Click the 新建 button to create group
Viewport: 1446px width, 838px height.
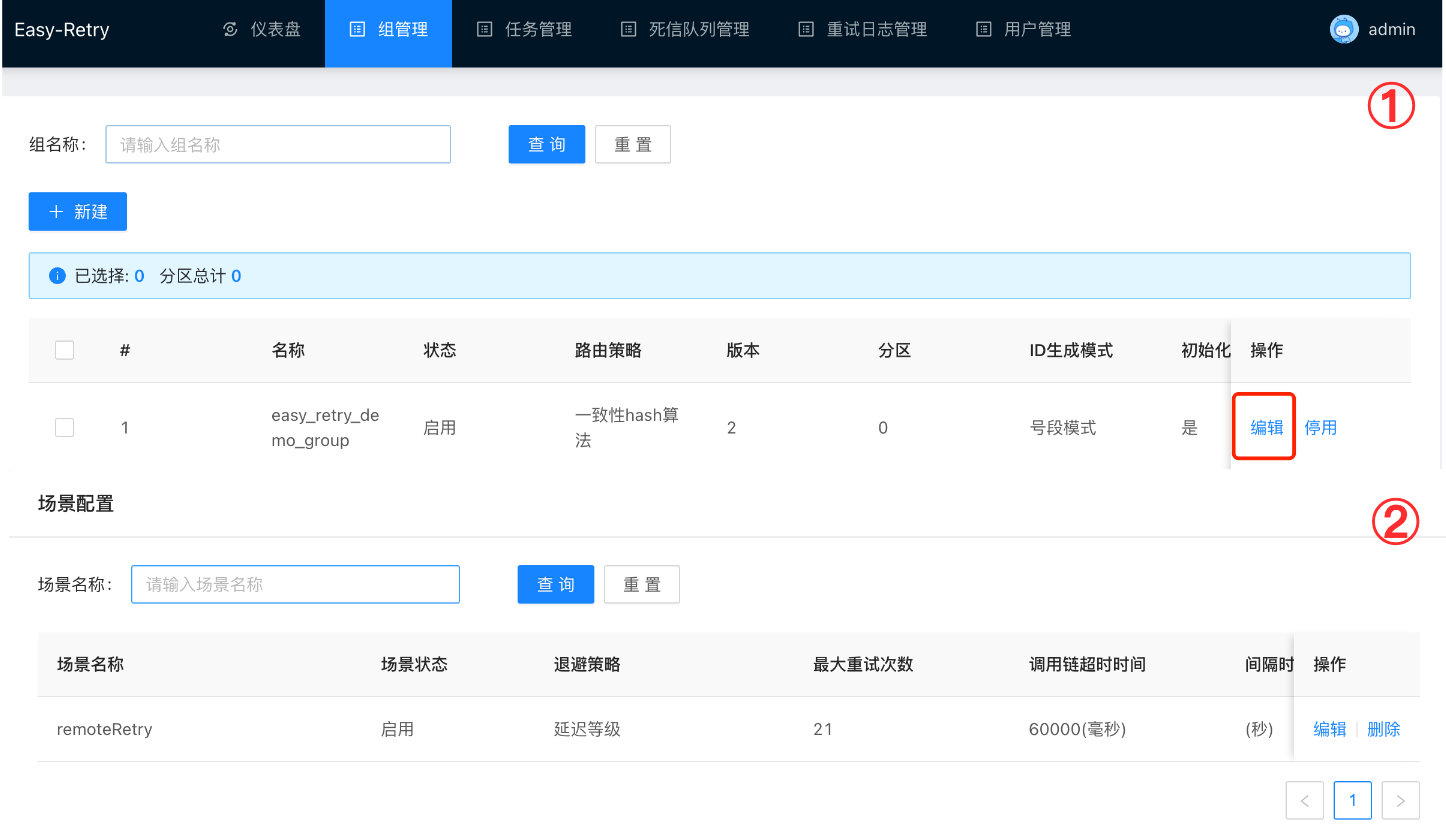coord(78,212)
